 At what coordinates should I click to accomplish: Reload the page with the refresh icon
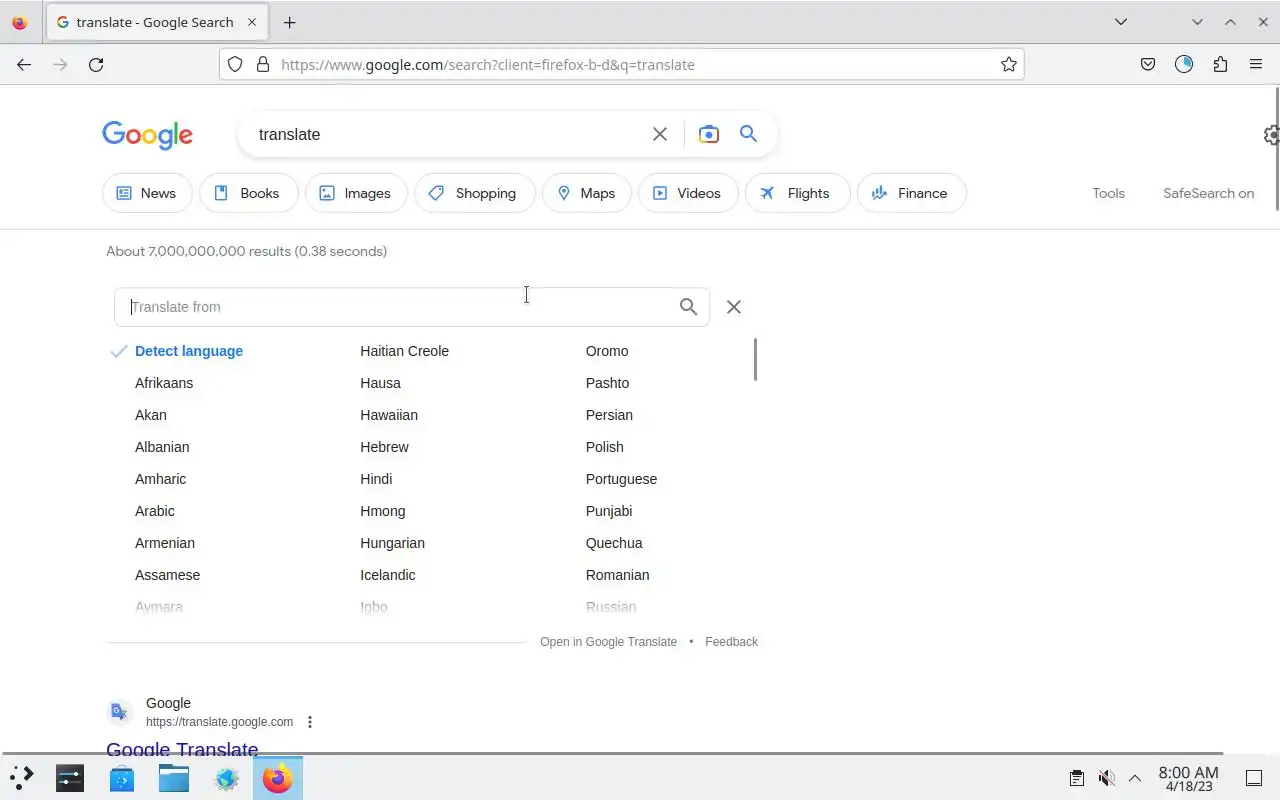(96, 64)
